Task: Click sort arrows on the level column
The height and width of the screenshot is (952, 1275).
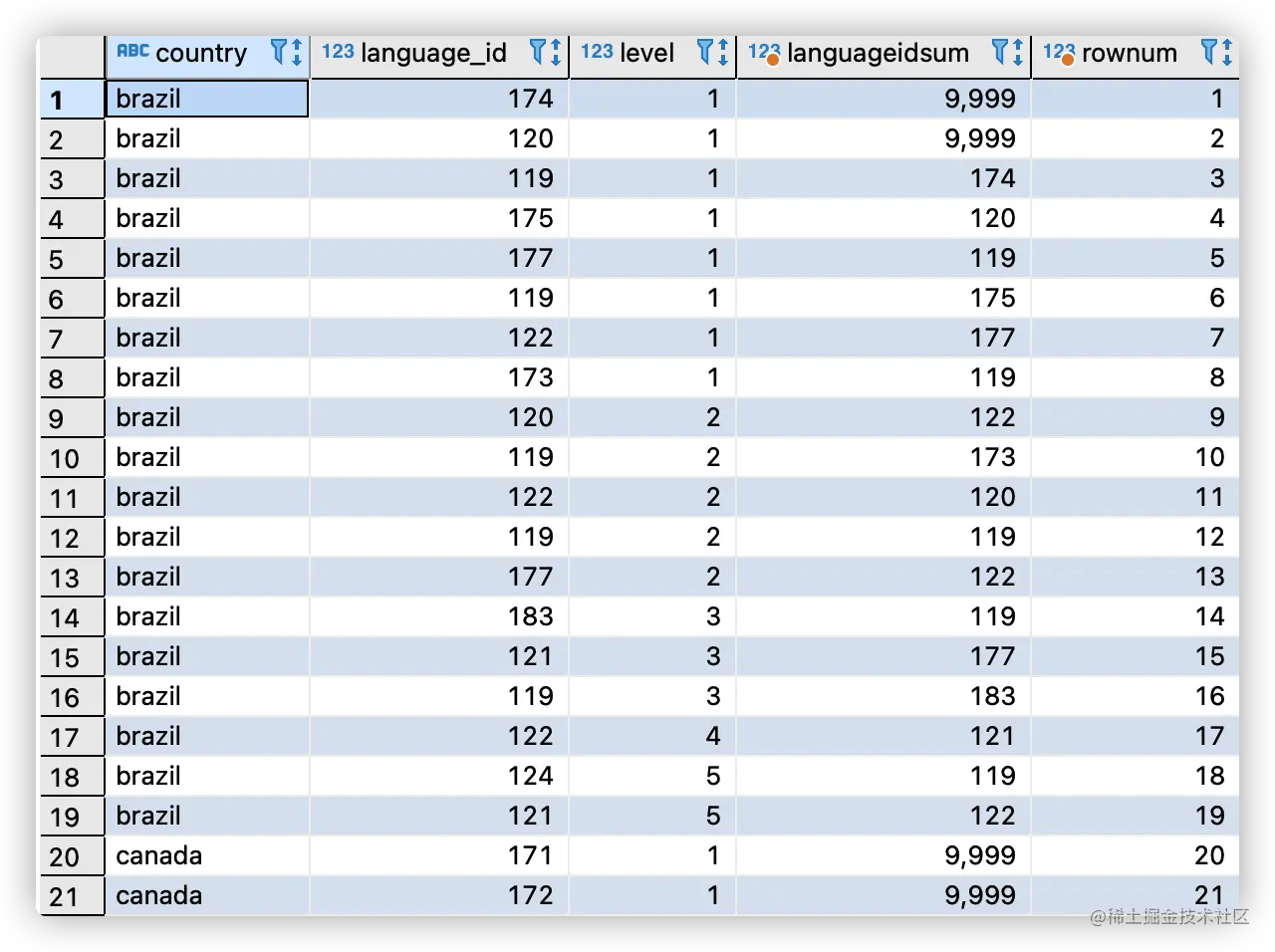Action: click(x=723, y=52)
